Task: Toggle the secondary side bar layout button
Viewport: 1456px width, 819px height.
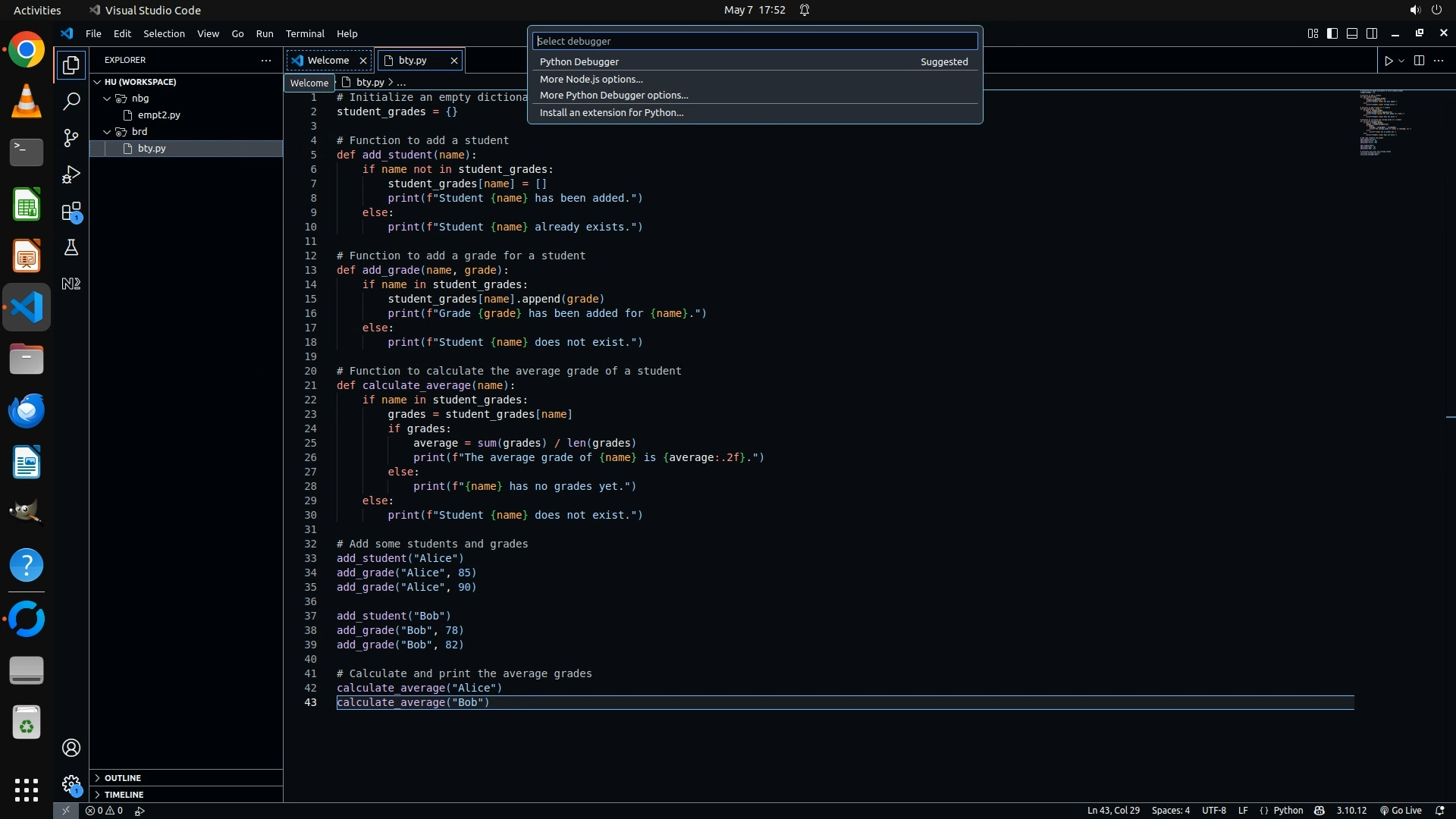Action: click(x=1372, y=33)
